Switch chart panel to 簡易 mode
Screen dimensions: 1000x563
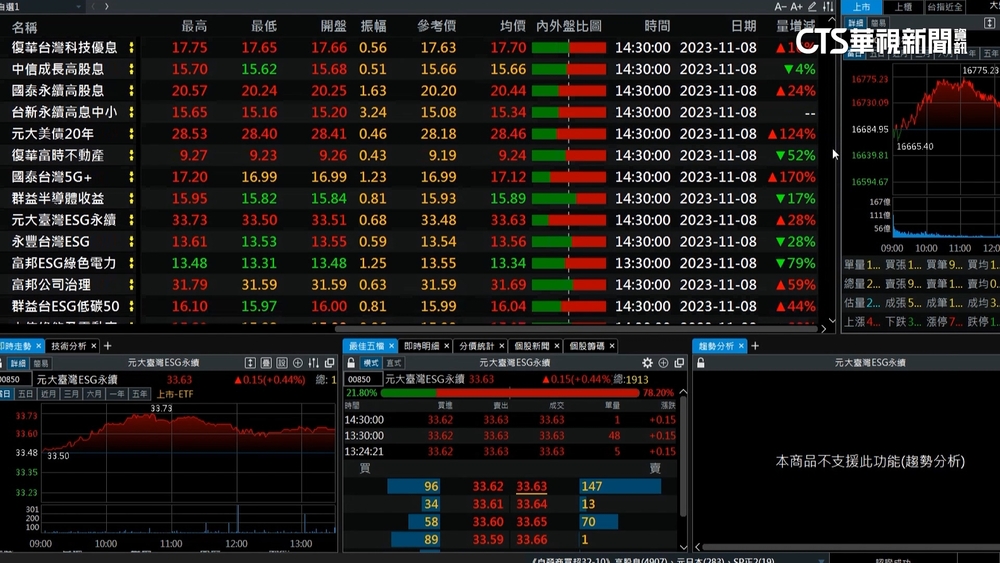(40, 363)
